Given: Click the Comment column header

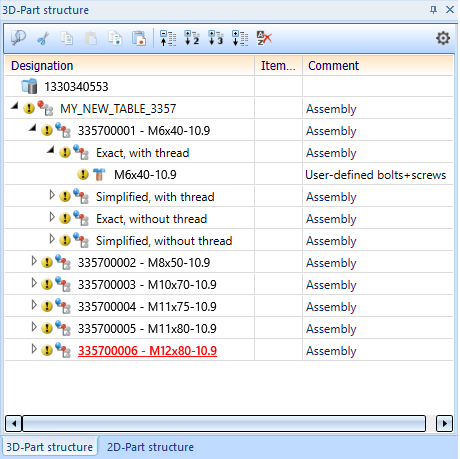Looking at the screenshot, I should (378, 66).
